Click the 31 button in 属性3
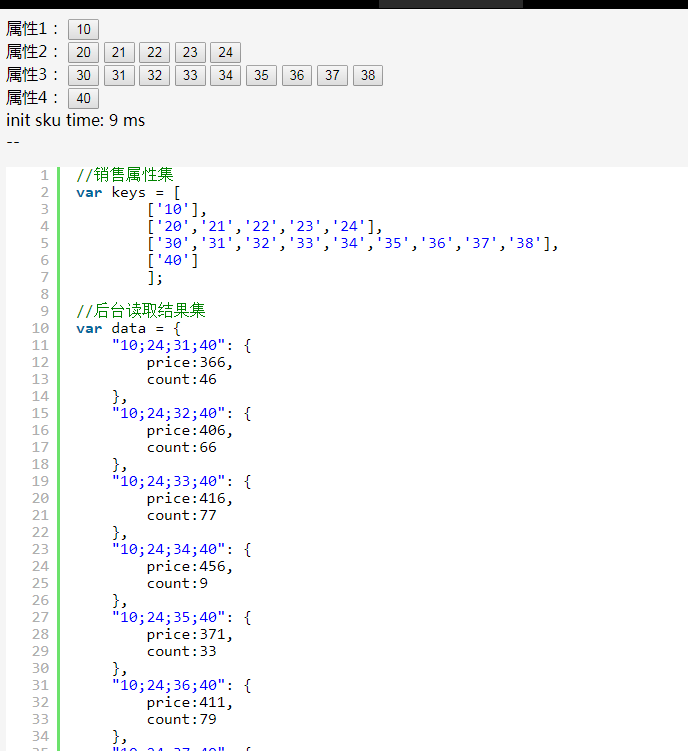Viewport: 688px width, 751px height. click(119, 75)
